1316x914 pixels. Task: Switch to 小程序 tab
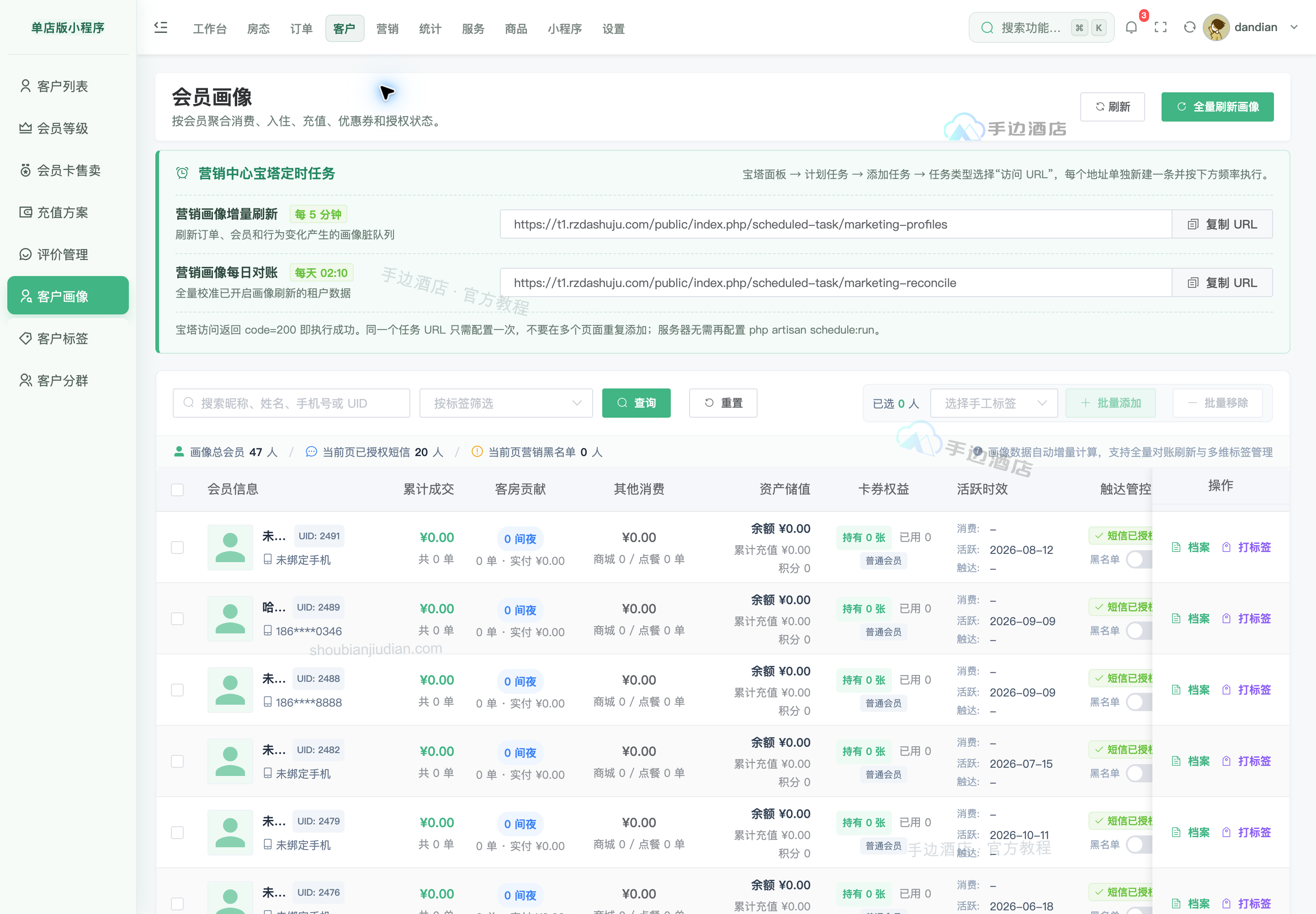pos(565,29)
